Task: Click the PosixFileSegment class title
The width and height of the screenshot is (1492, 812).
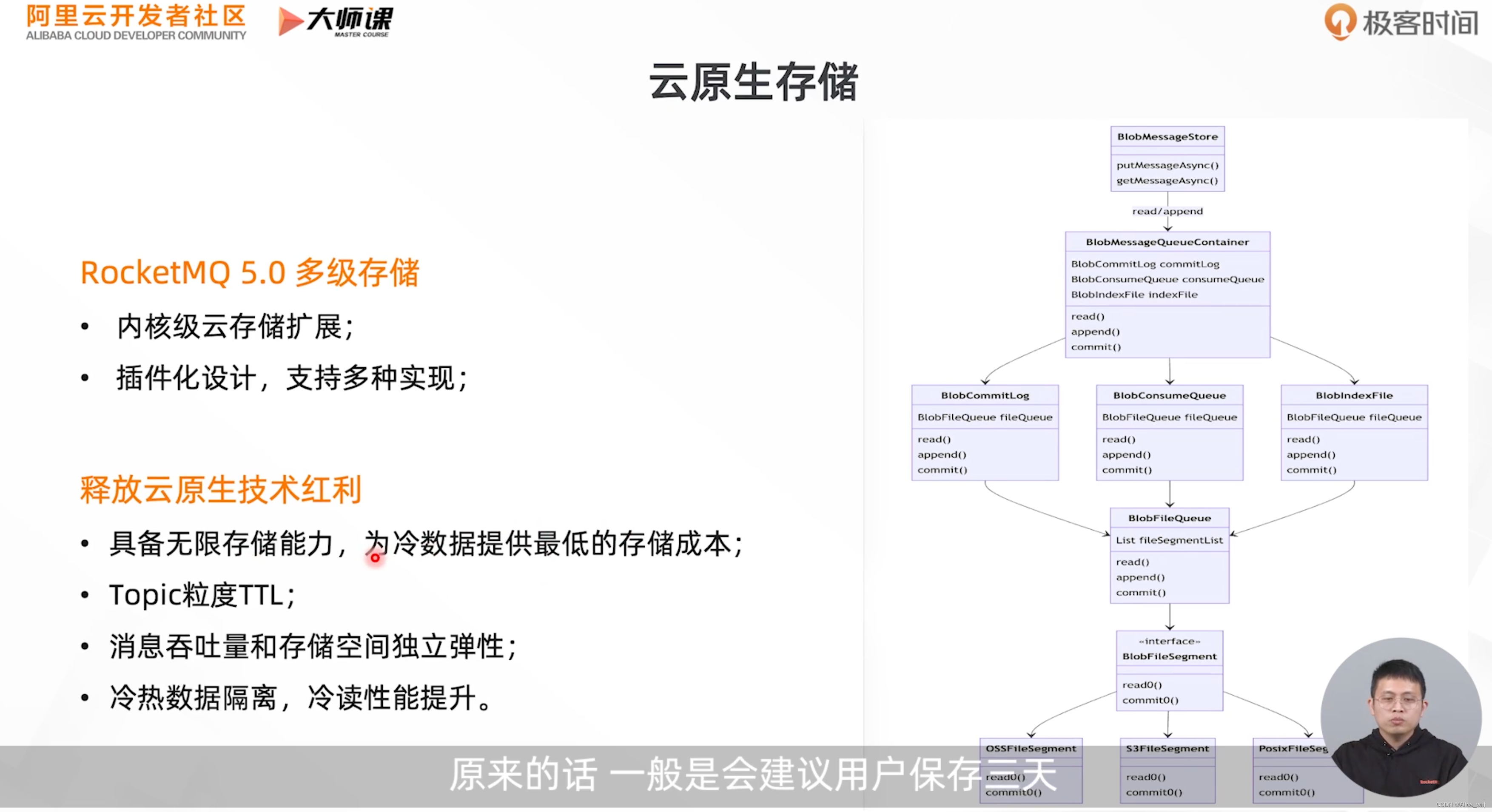Action: tap(1293, 748)
